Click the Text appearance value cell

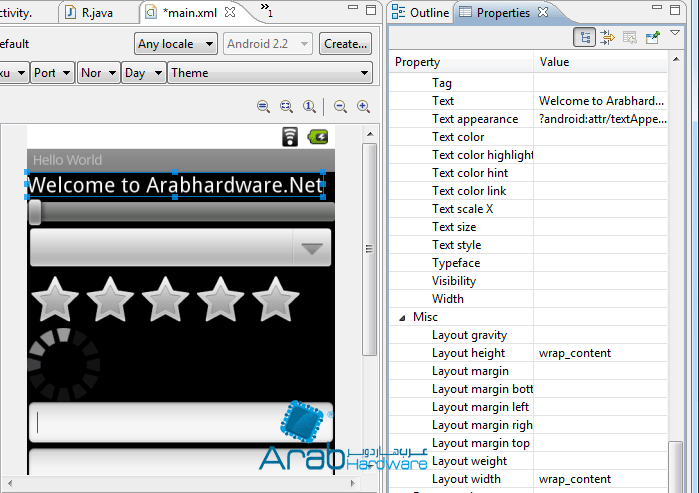pyautogui.click(x=600, y=119)
